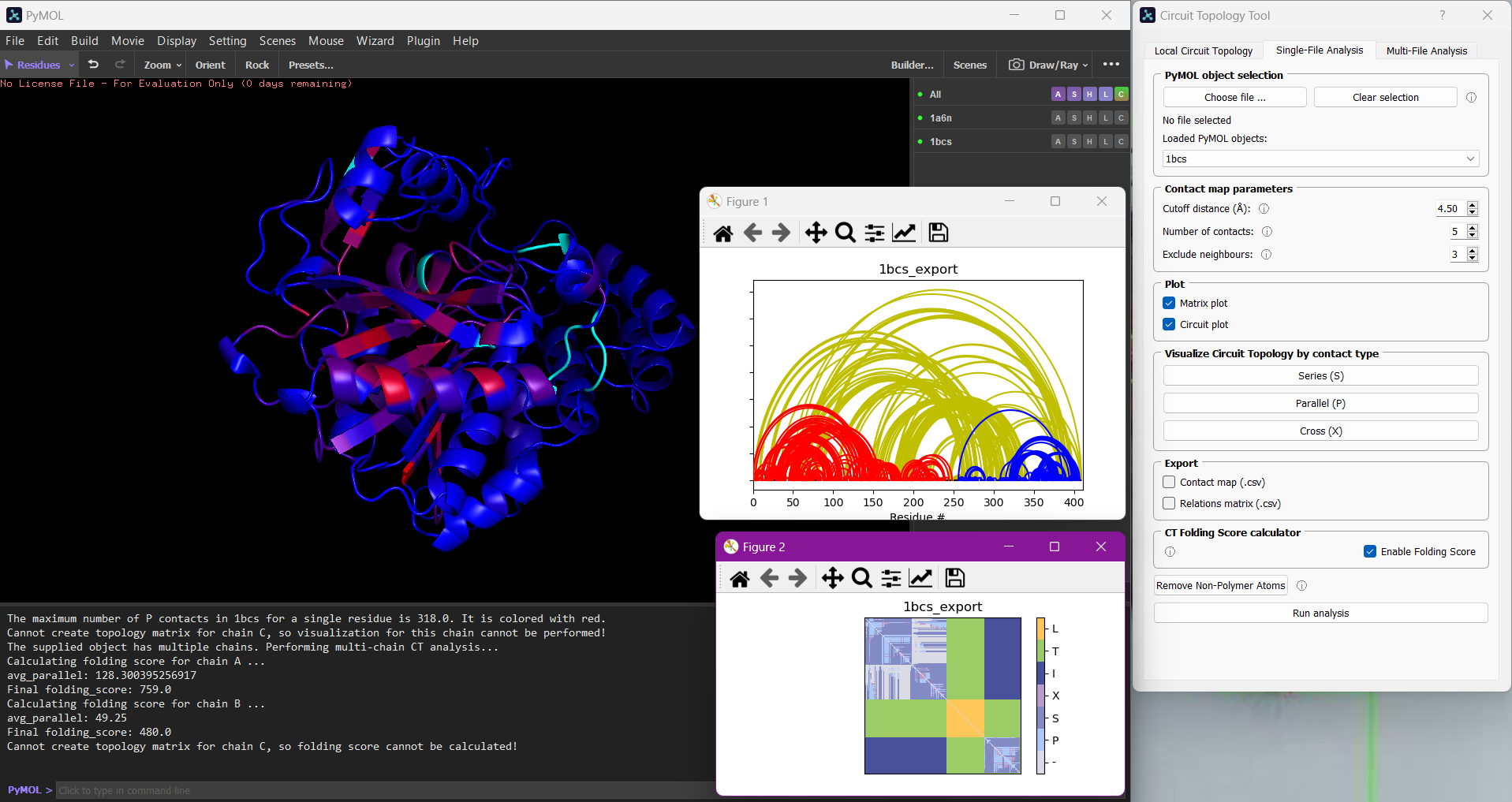Show info for Exclude neighbours
1512x802 pixels.
pos(1266,255)
